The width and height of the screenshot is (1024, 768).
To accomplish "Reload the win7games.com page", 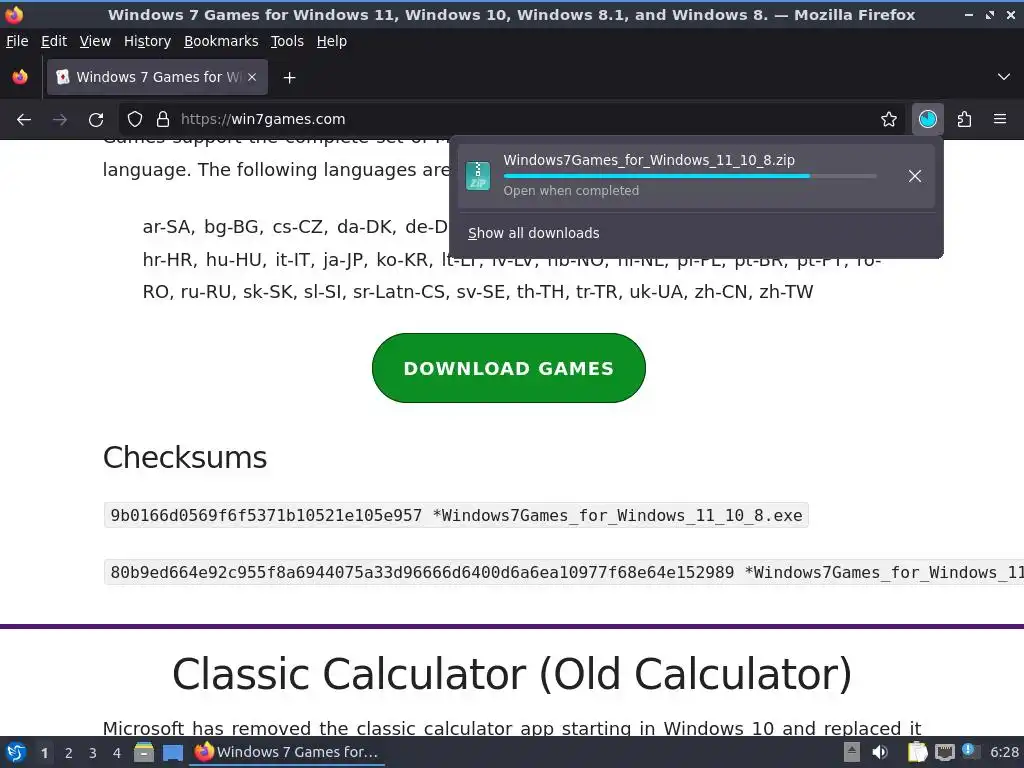I will pos(96,120).
